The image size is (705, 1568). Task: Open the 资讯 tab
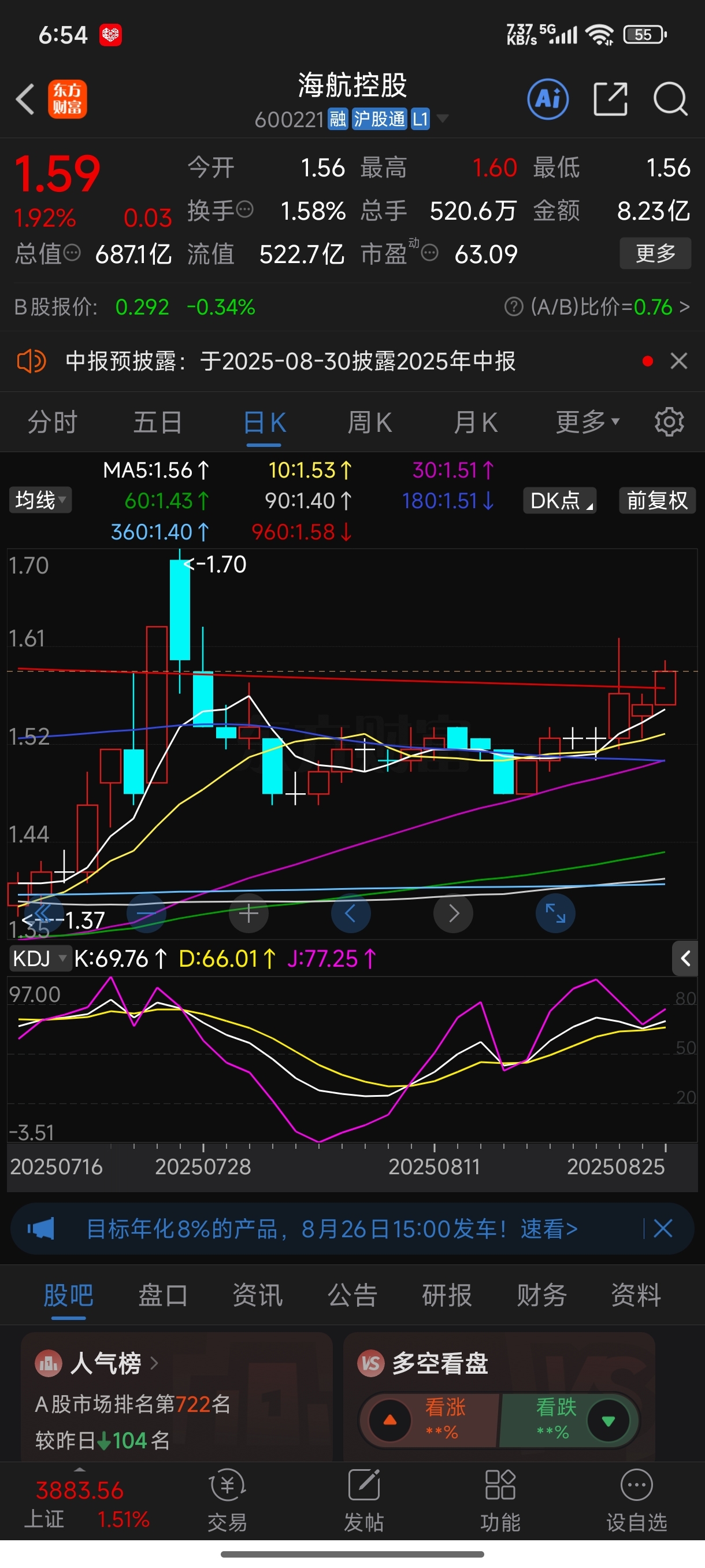tap(257, 1295)
